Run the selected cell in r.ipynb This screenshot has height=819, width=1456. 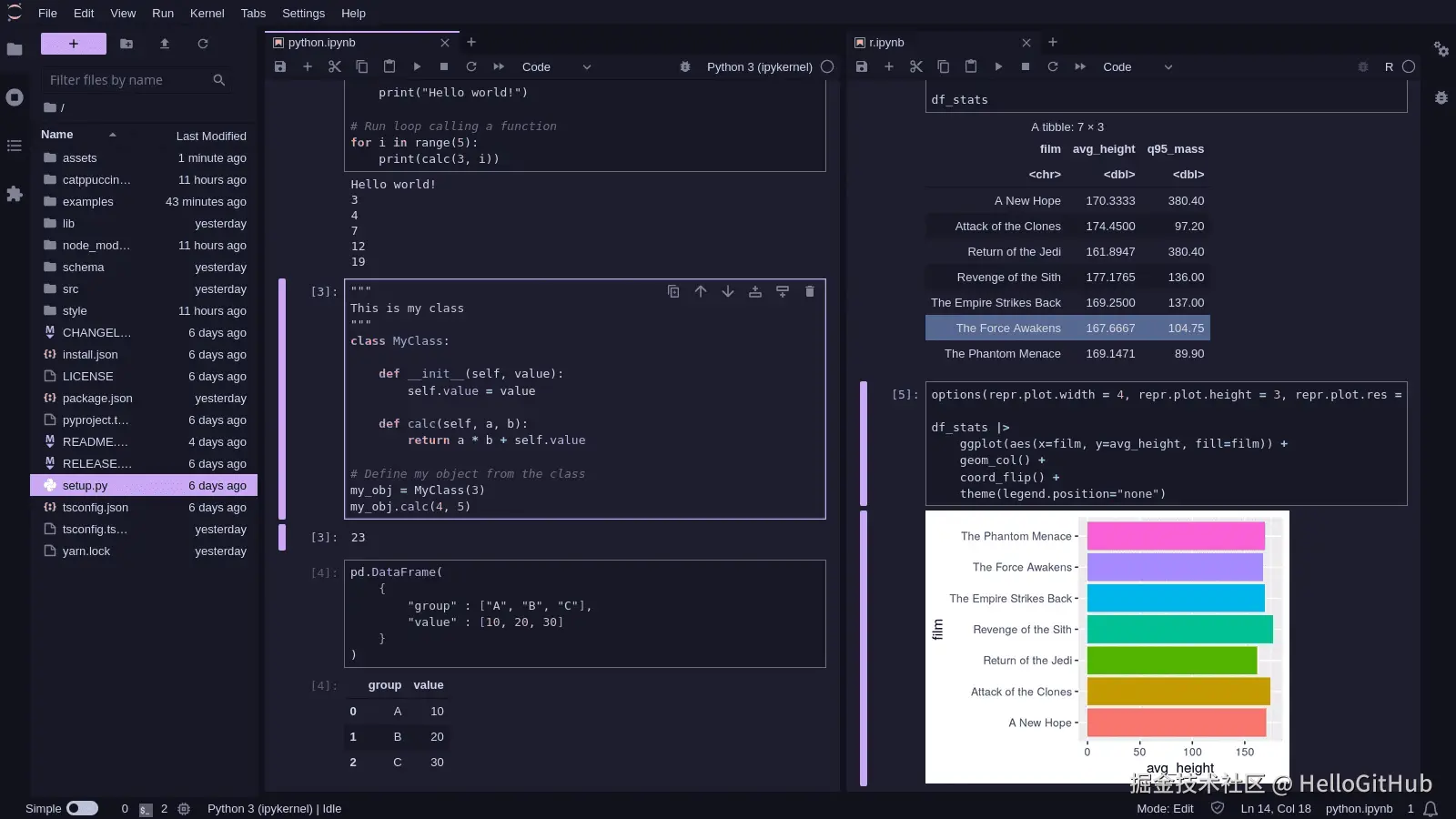[x=998, y=66]
